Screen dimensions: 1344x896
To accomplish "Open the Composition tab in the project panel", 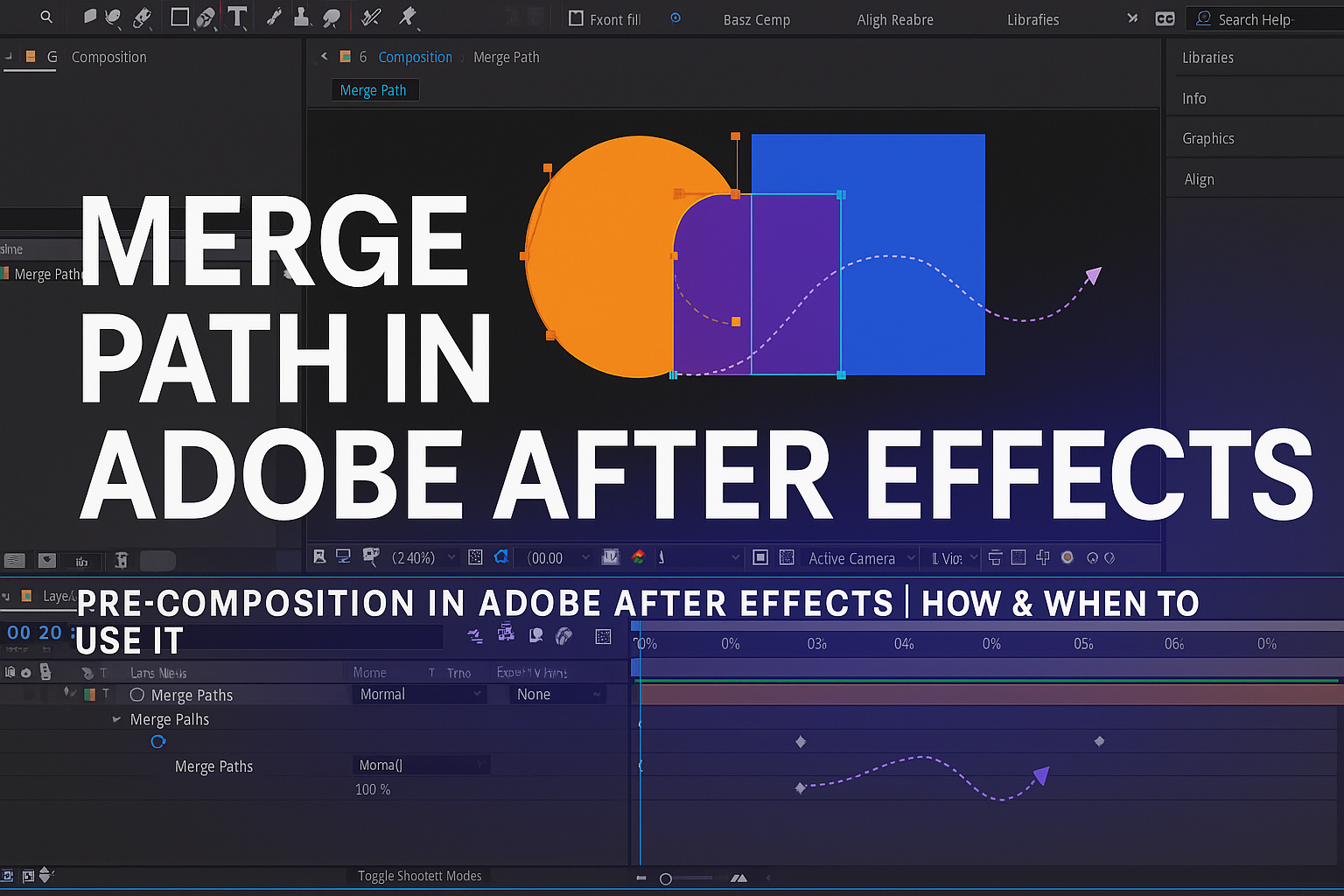I will tap(109, 57).
